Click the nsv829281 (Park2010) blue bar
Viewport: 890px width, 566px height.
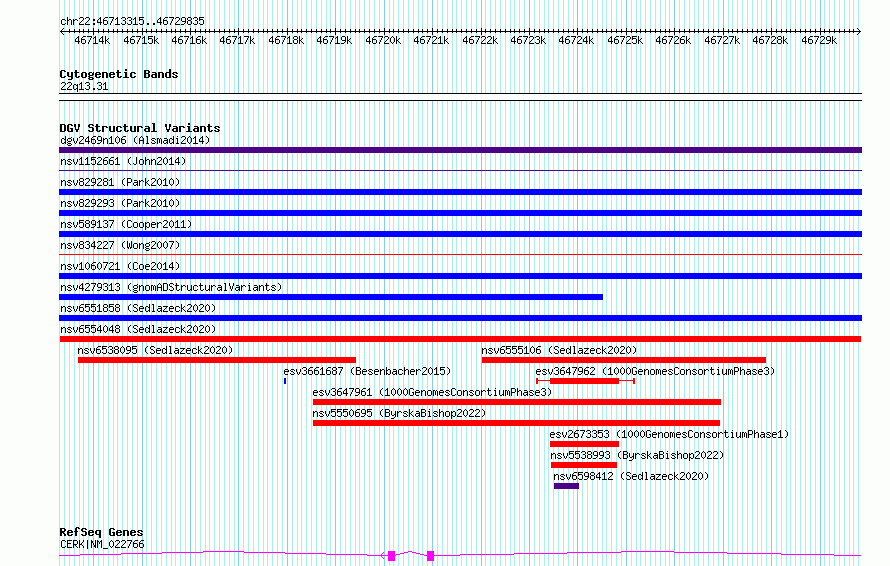[x=460, y=192]
